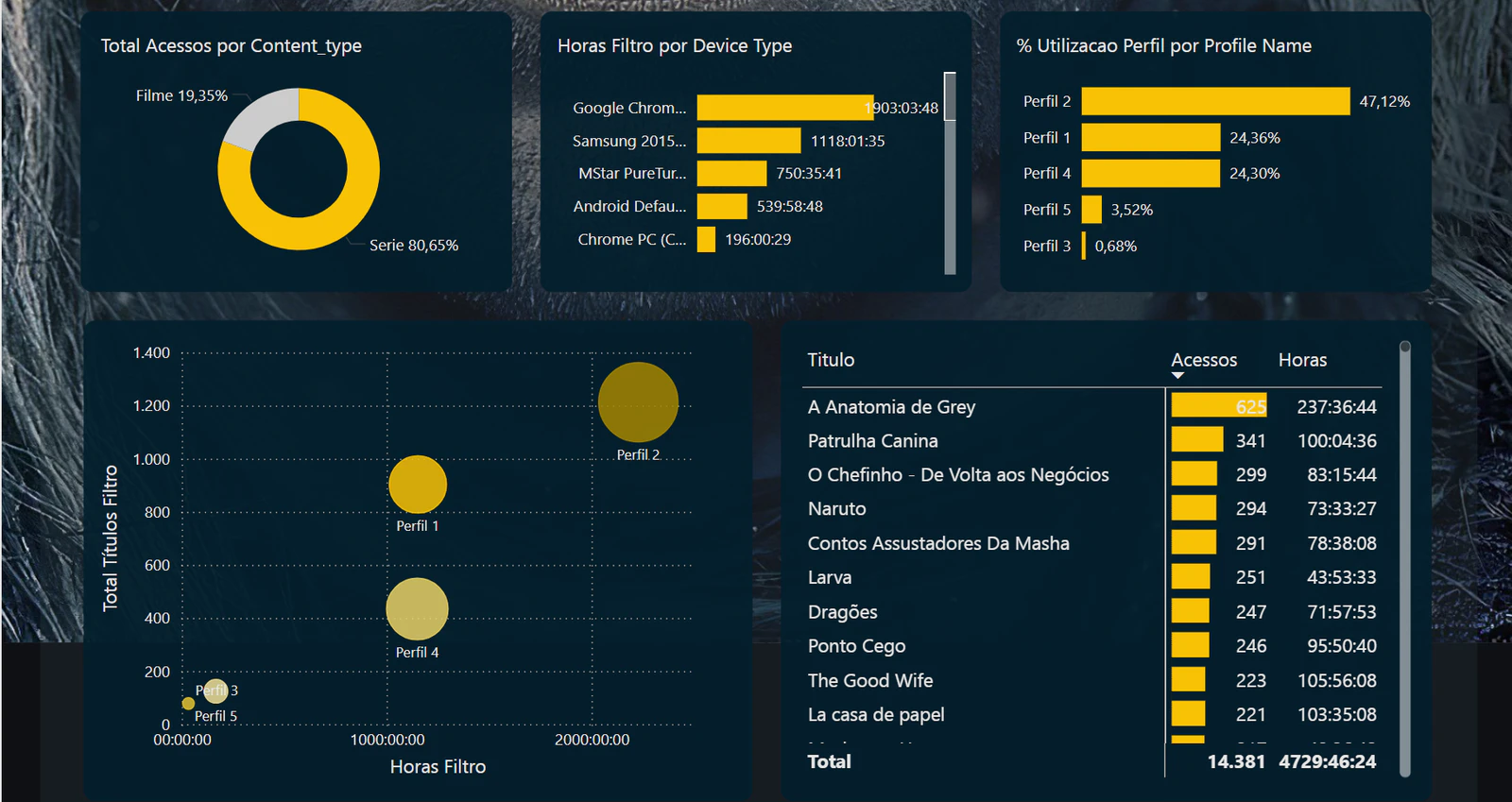Click the 1118:01:35 data label
The image size is (1512, 802).
pos(848,141)
